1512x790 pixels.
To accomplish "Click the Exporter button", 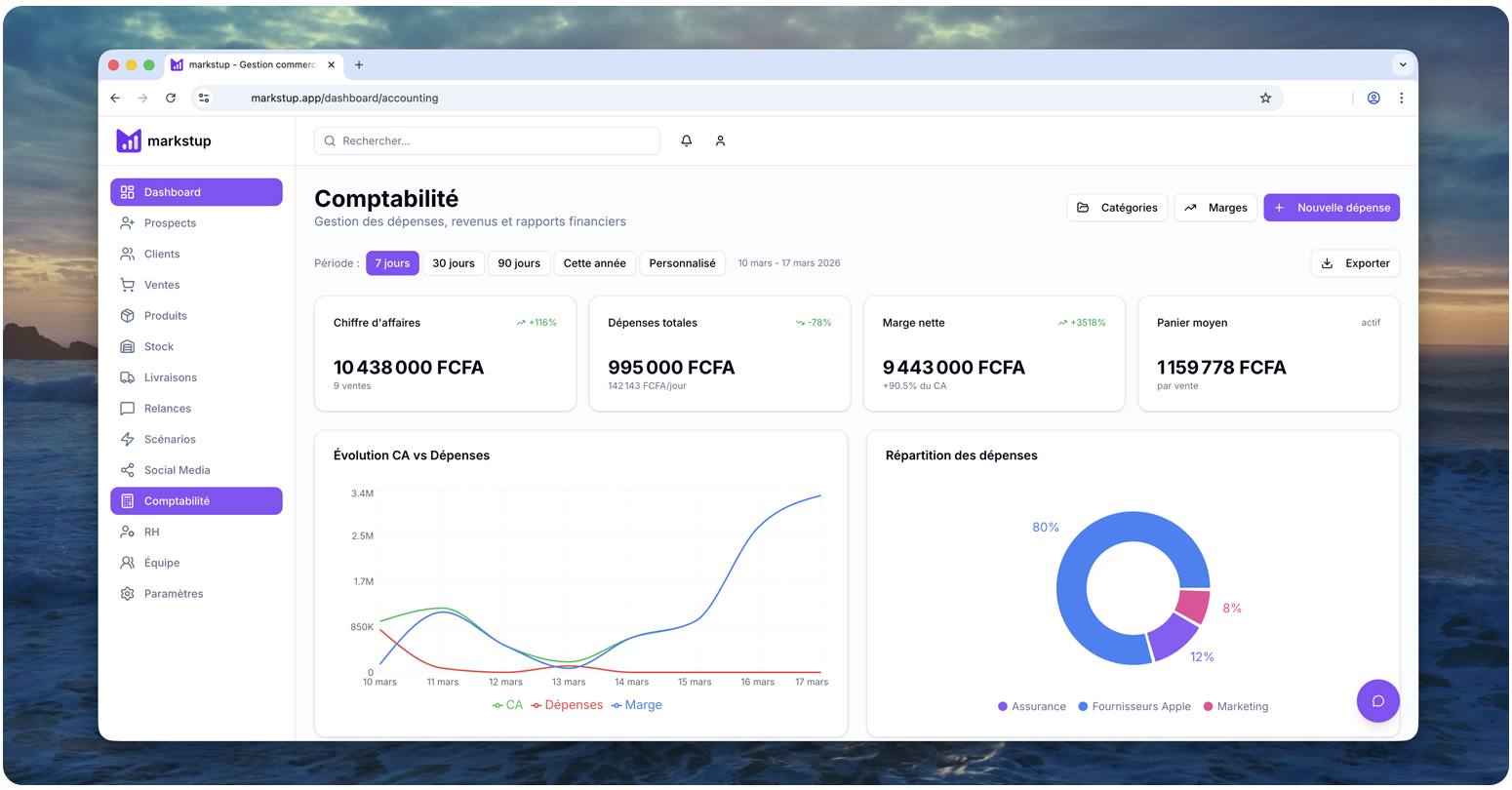I will (1355, 263).
